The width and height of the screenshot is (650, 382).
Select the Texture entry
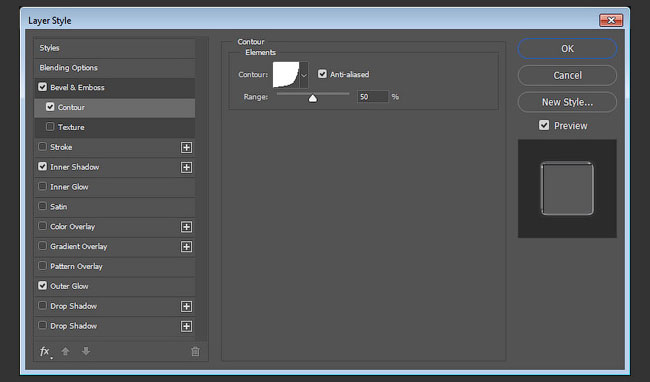[x=114, y=127]
